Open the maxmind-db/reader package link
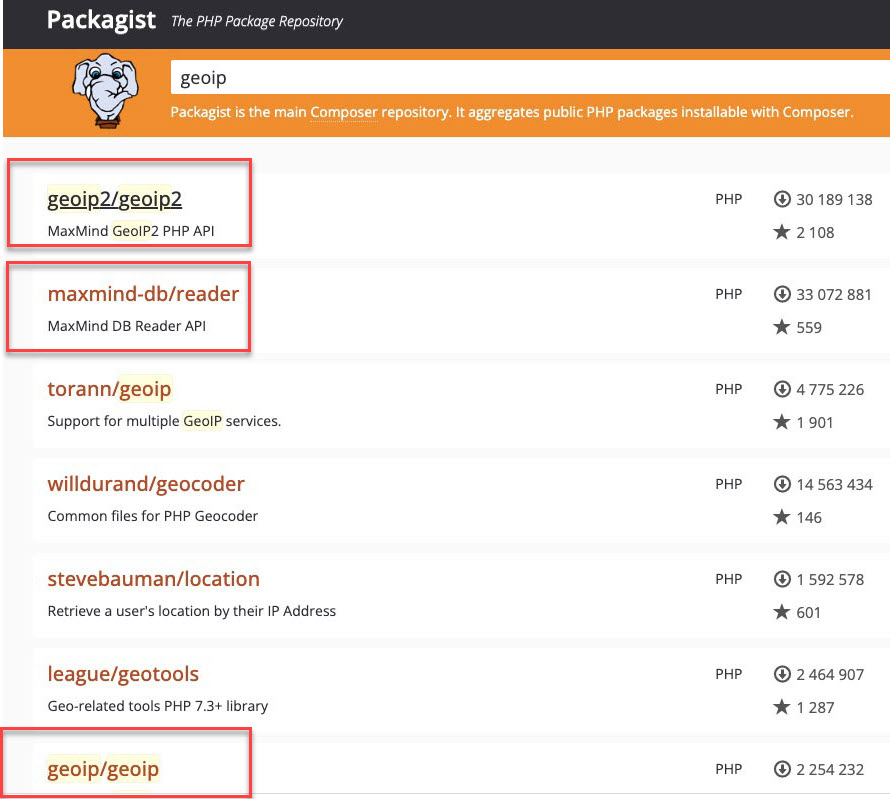890x799 pixels. [143, 294]
